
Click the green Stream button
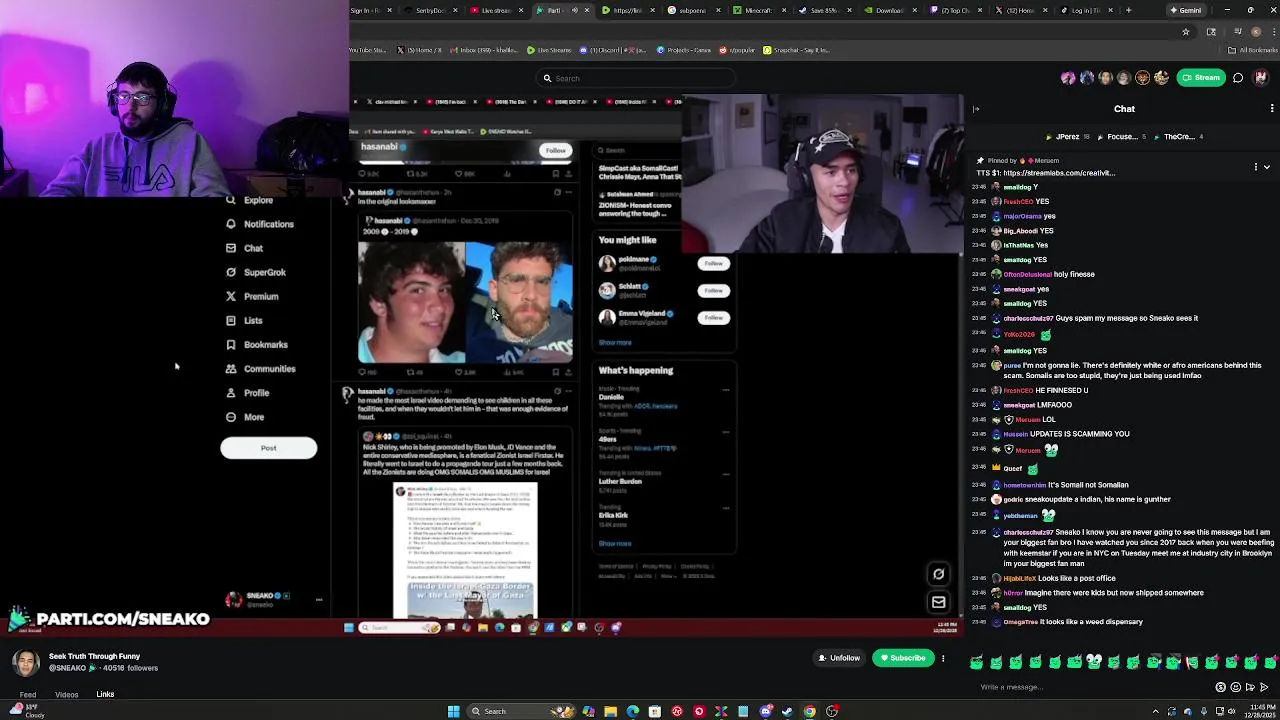coord(1201,77)
